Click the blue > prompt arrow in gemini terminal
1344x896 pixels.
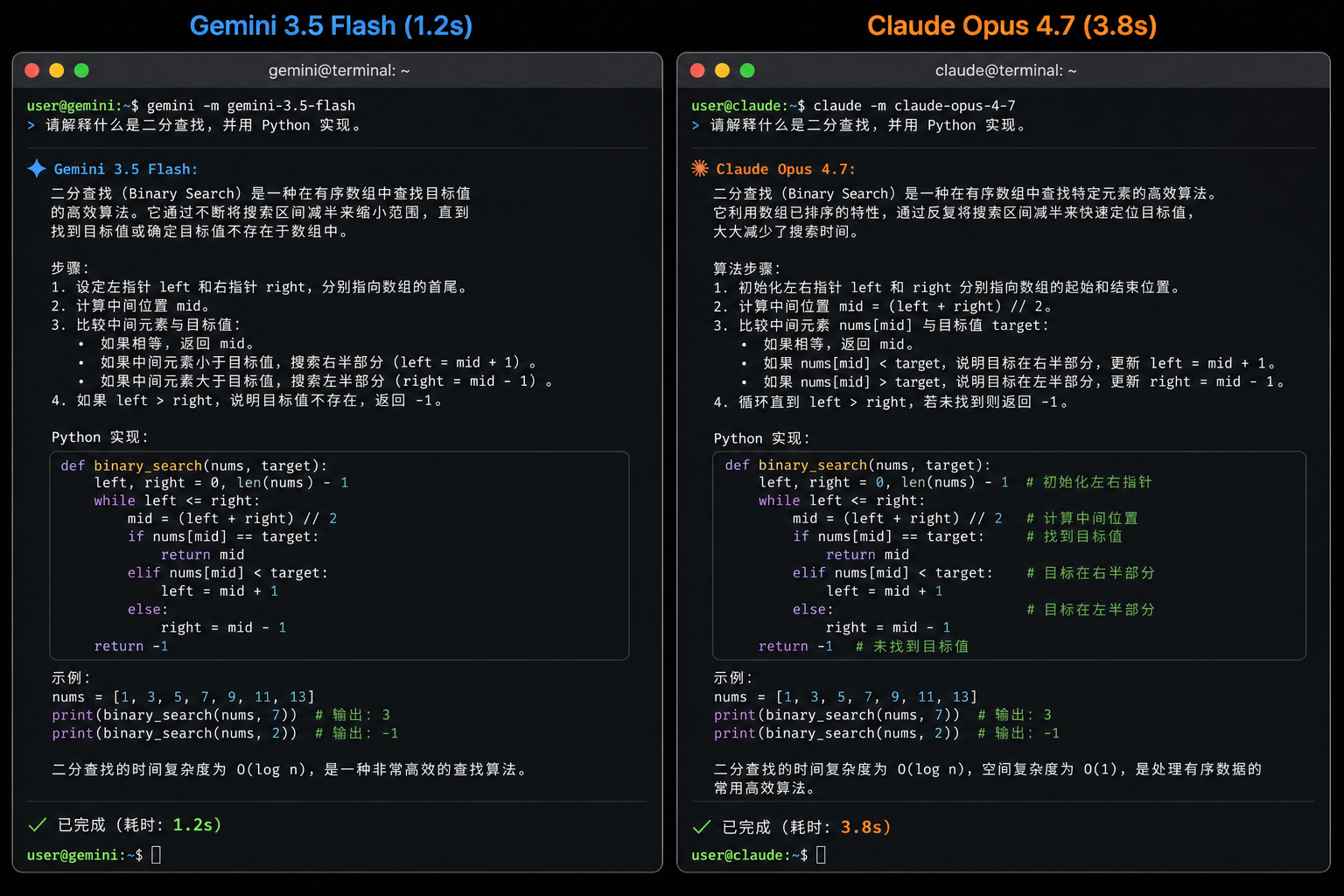pos(31,125)
